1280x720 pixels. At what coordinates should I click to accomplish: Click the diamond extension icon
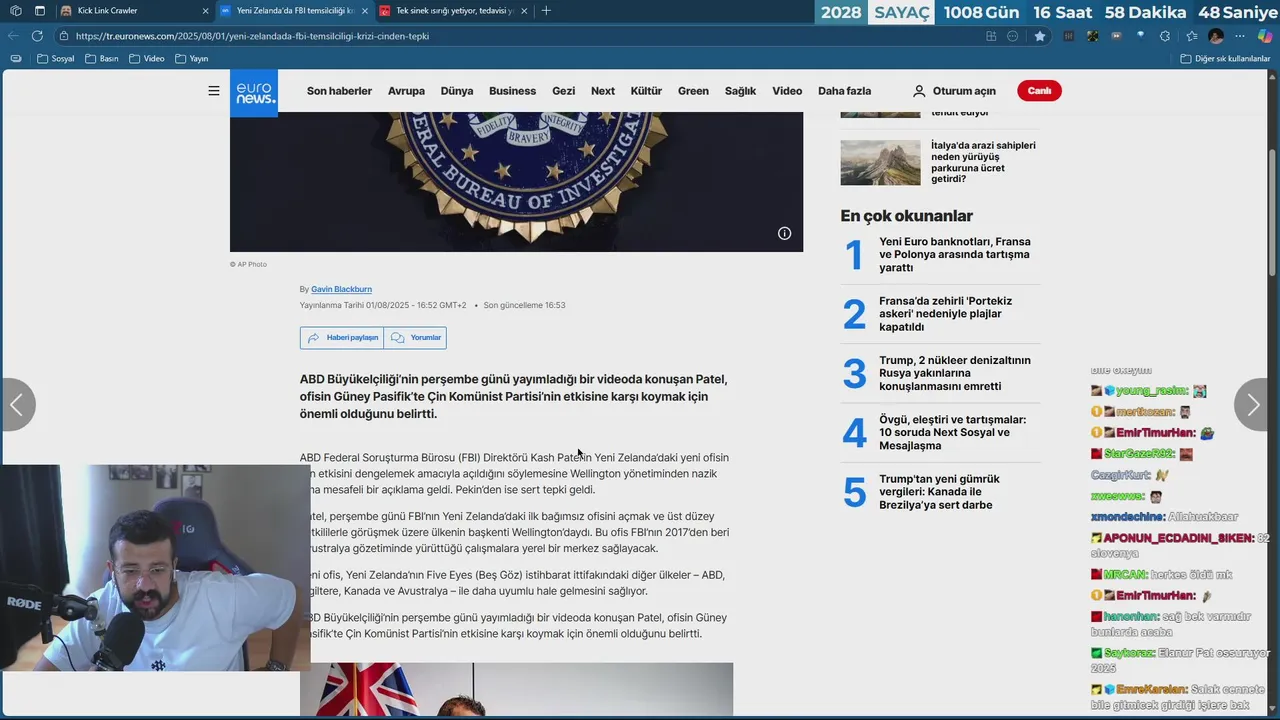1141,35
